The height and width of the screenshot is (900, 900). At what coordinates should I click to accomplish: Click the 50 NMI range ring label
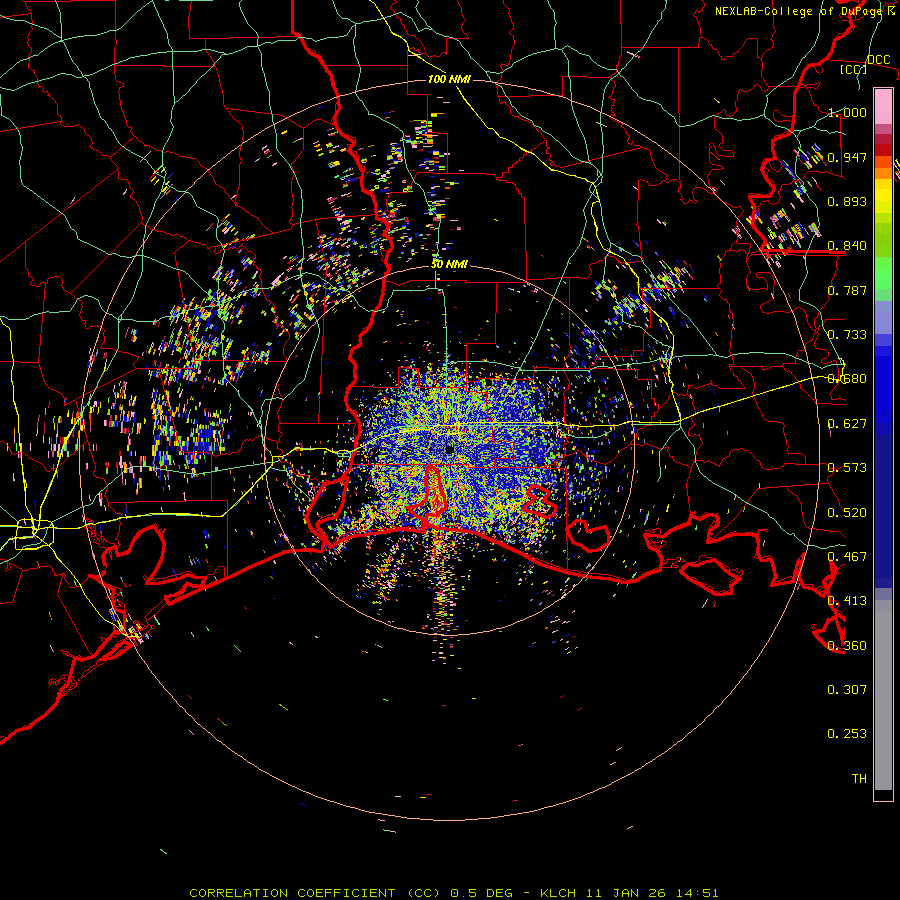(449, 264)
